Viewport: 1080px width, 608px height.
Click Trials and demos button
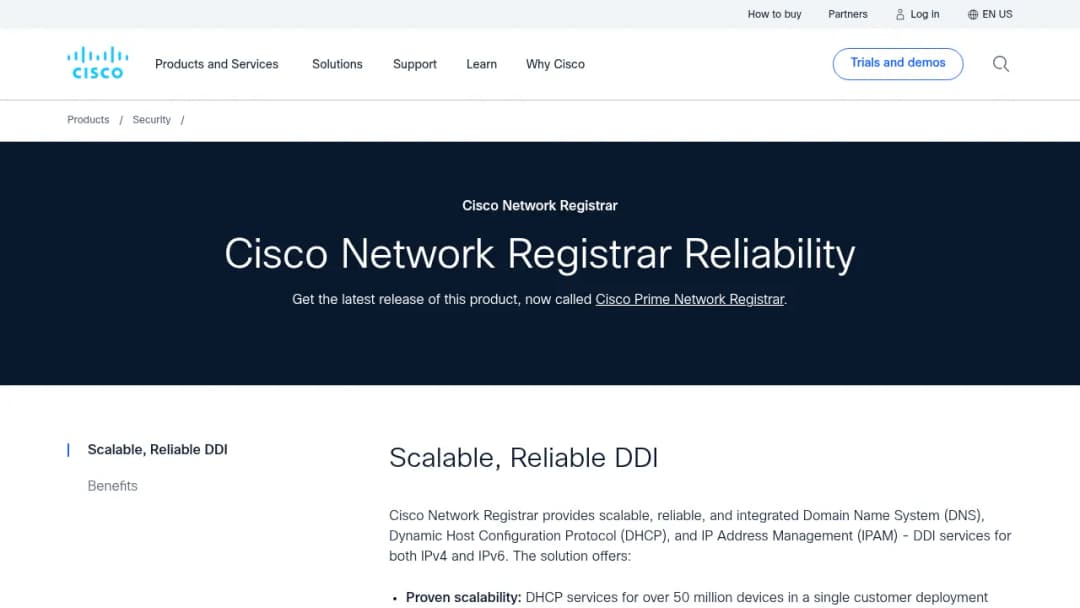pos(897,63)
